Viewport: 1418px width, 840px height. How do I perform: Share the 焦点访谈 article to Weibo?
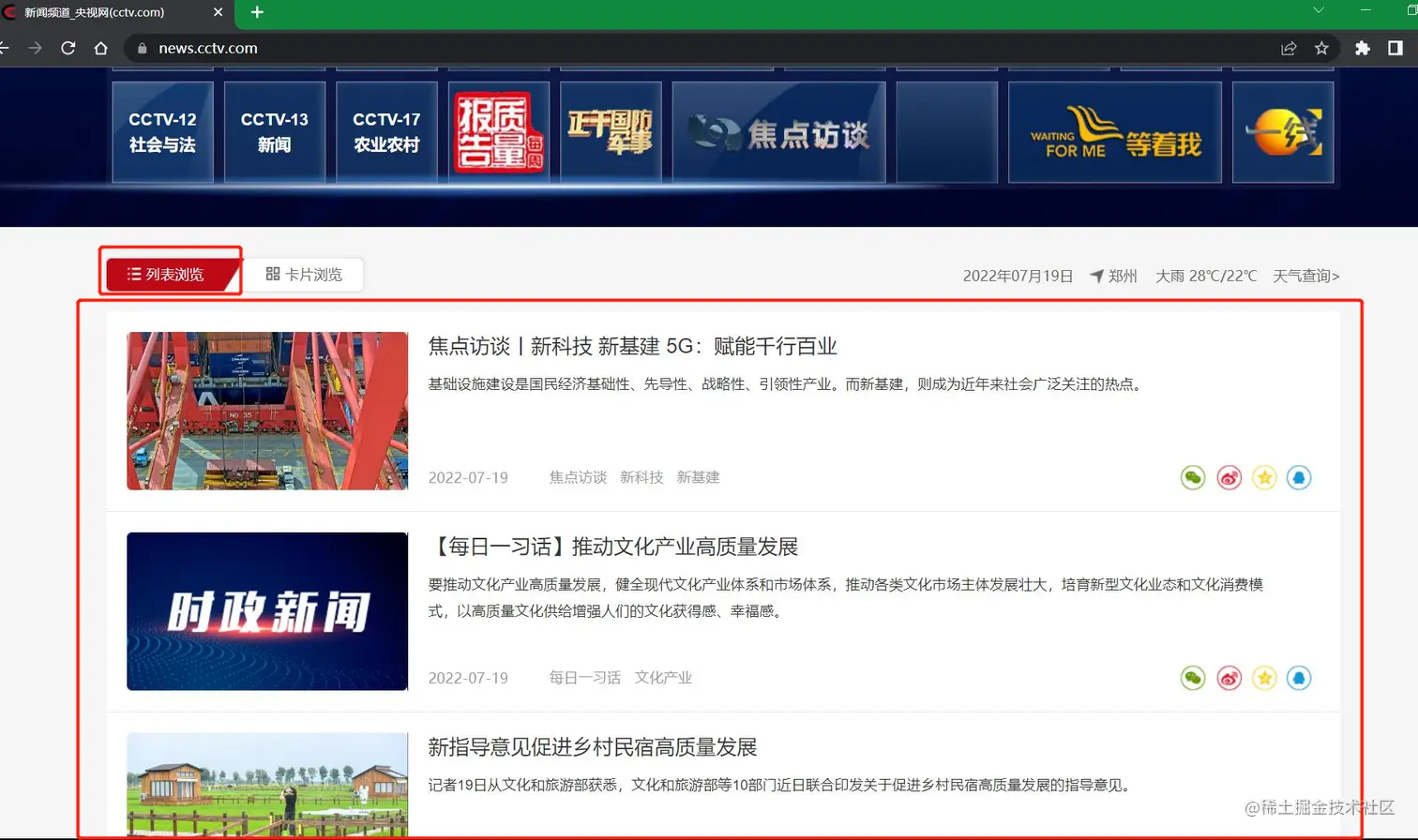[x=1229, y=477]
